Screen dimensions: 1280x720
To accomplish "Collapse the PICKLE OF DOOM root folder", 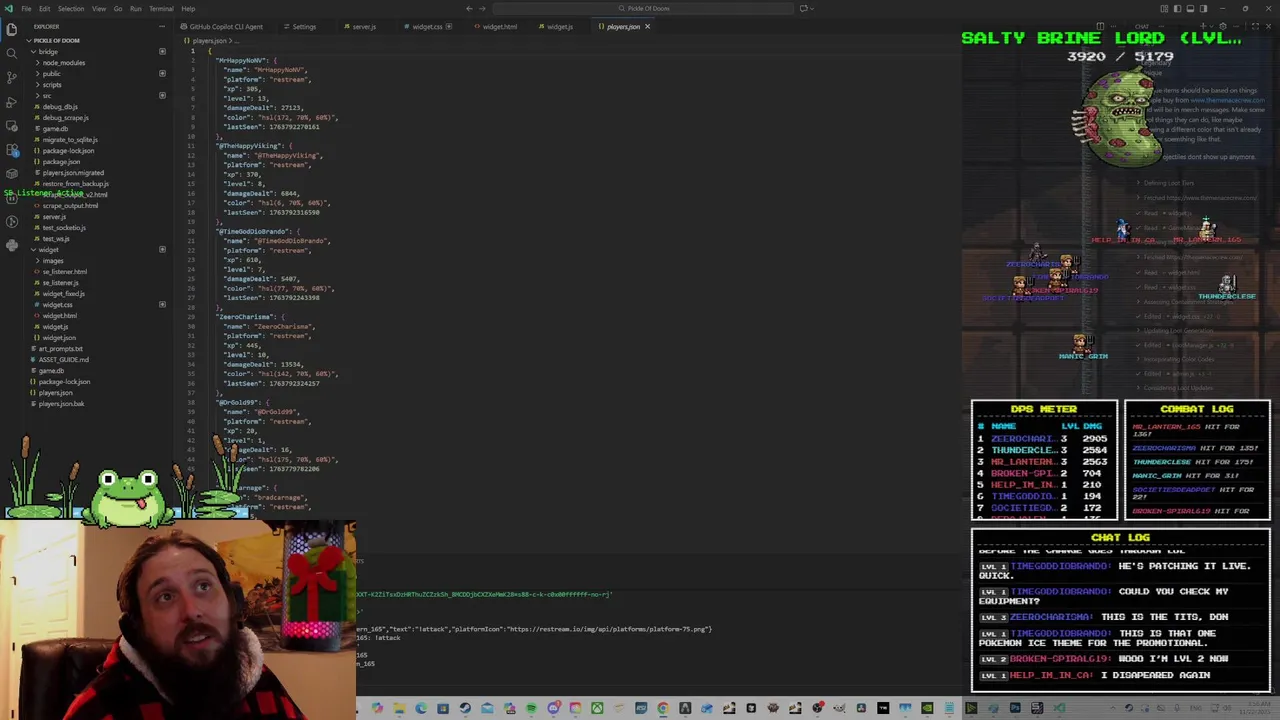I will click(56, 40).
